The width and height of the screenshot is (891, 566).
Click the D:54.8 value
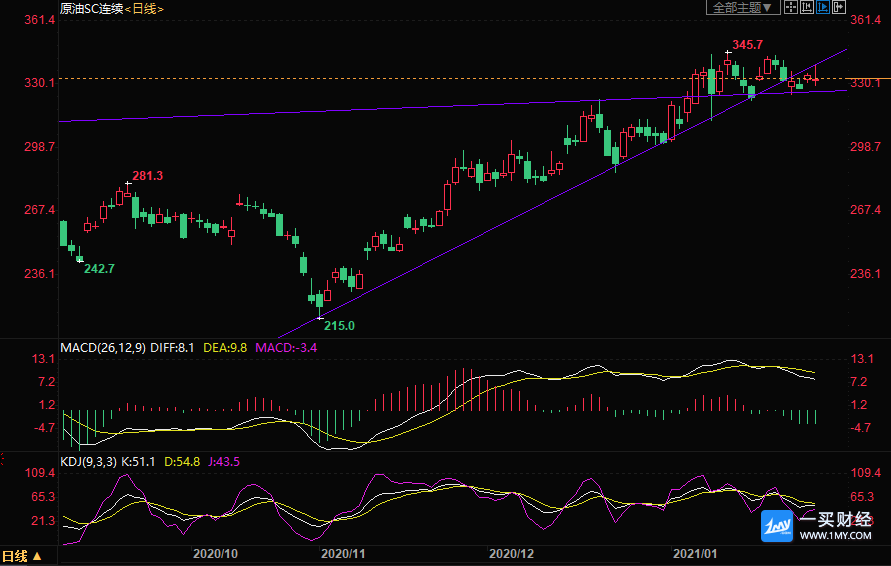182,462
